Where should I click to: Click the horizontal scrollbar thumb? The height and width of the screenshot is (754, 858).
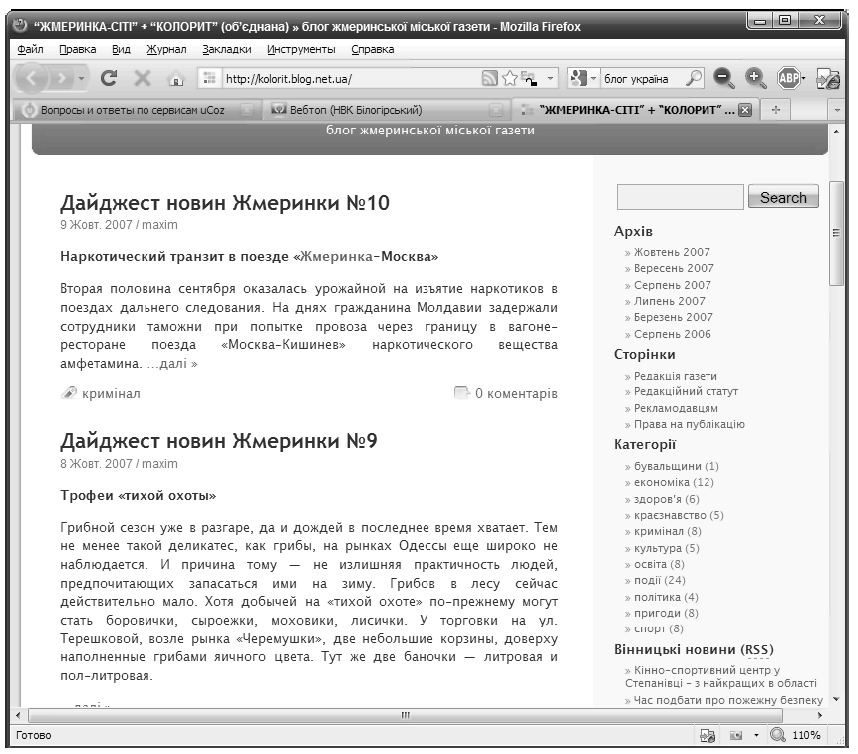405,715
